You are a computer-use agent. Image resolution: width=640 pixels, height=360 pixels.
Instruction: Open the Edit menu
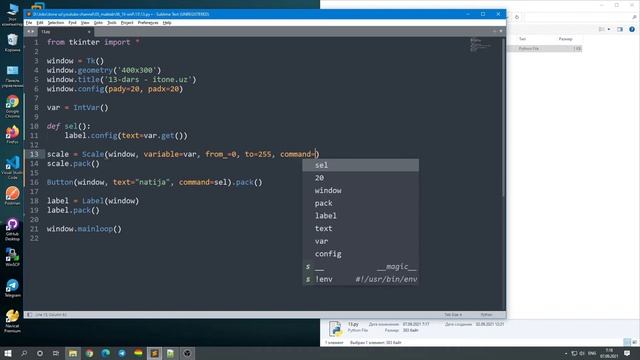coord(40,23)
